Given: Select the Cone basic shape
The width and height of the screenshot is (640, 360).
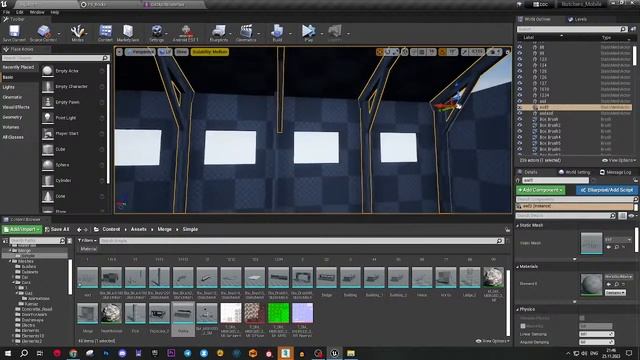Looking at the screenshot, I should click(x=60, y=196).
